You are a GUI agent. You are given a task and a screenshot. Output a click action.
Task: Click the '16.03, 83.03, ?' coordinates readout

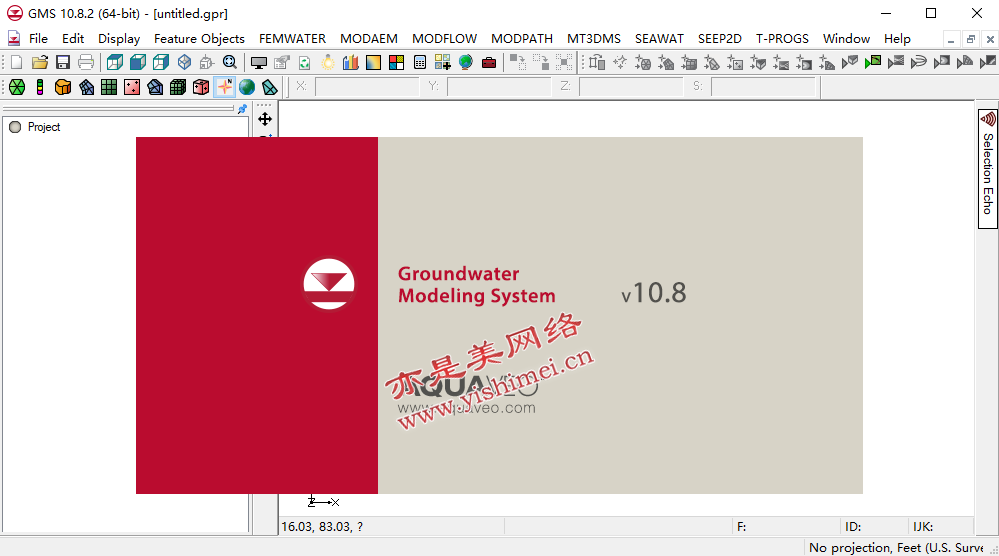[322, 527]
